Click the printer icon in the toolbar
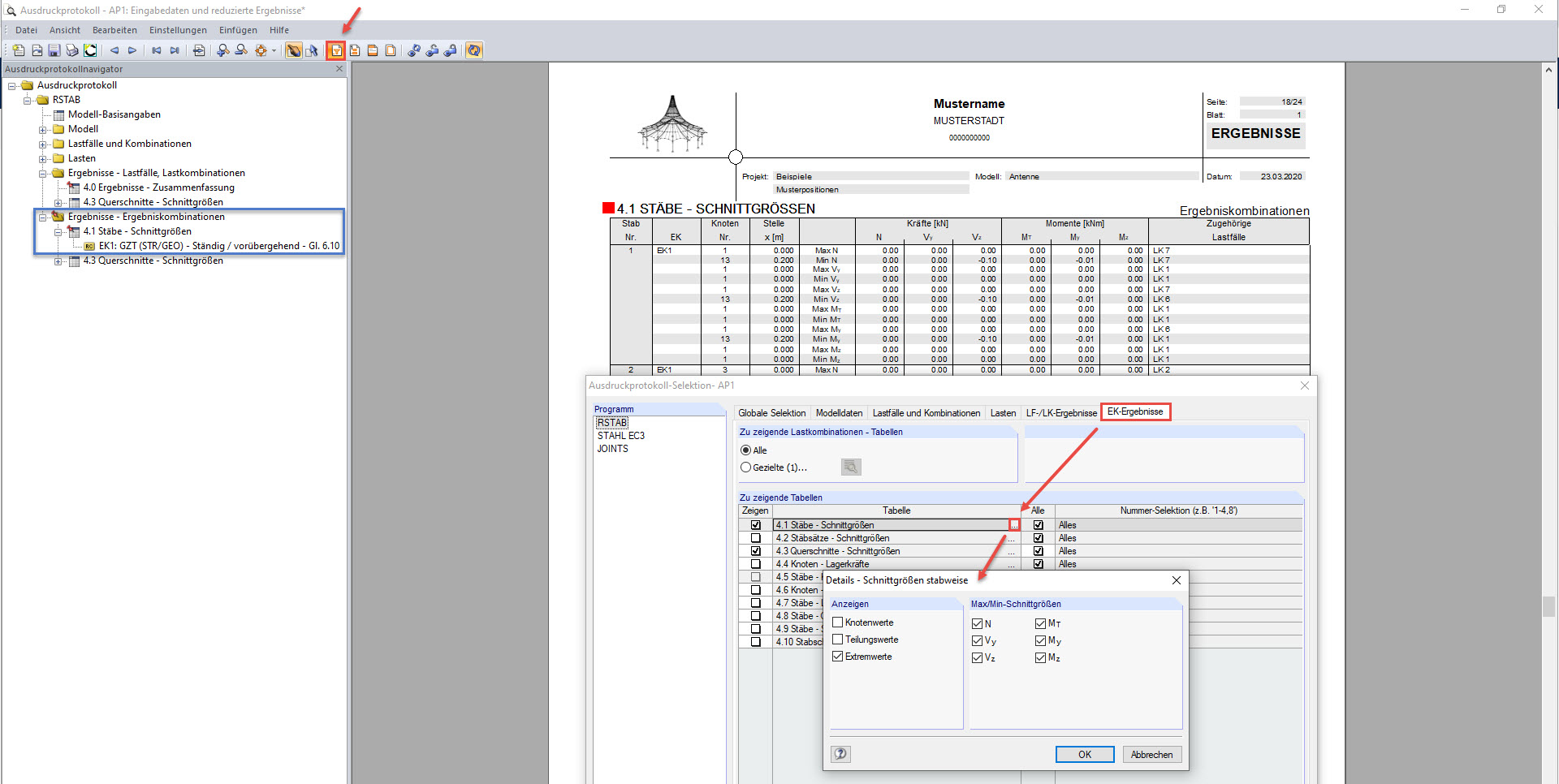1559x784 pixels. click(72, 50)
